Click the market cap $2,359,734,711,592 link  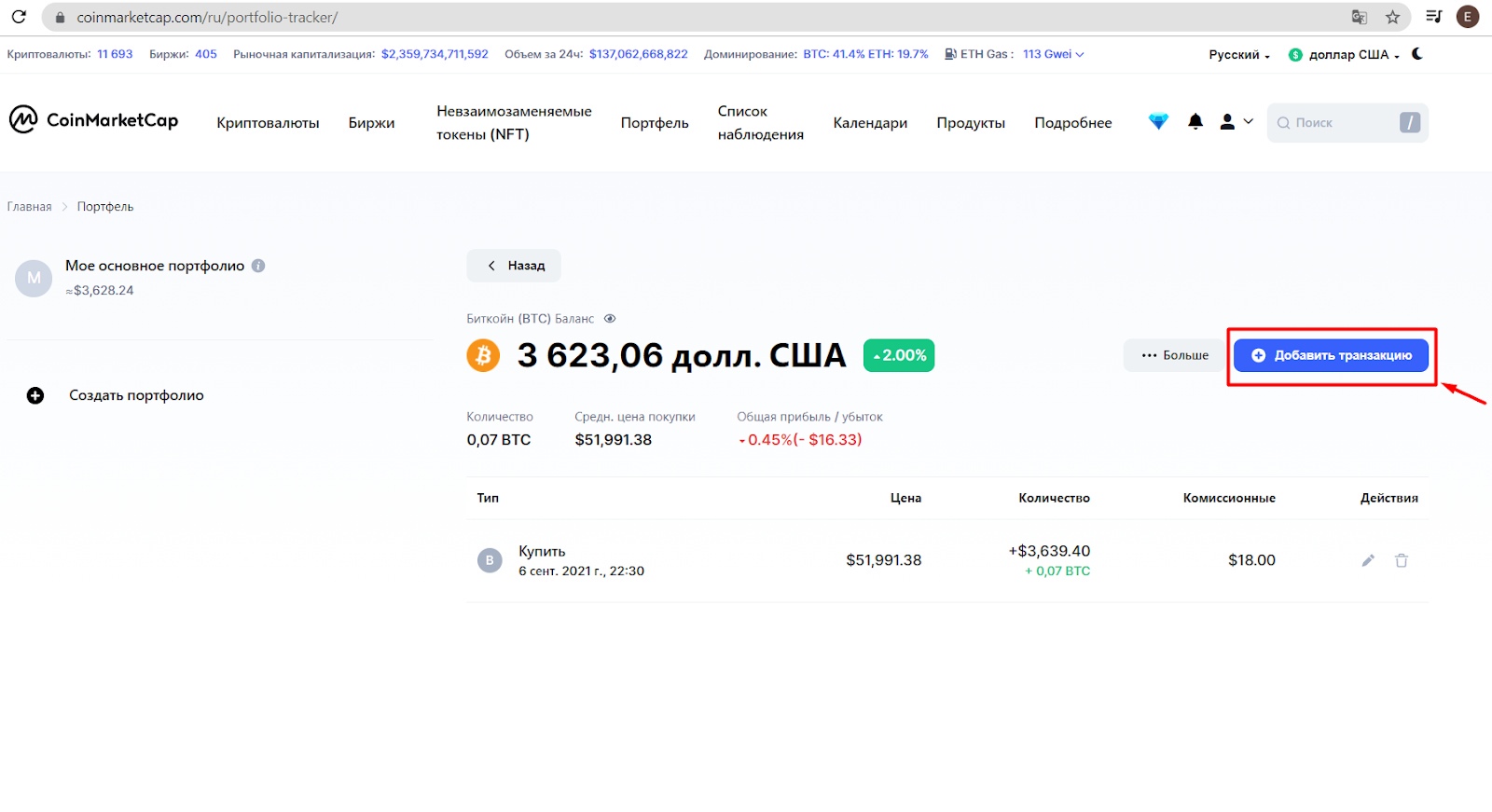tap(435, 54)
